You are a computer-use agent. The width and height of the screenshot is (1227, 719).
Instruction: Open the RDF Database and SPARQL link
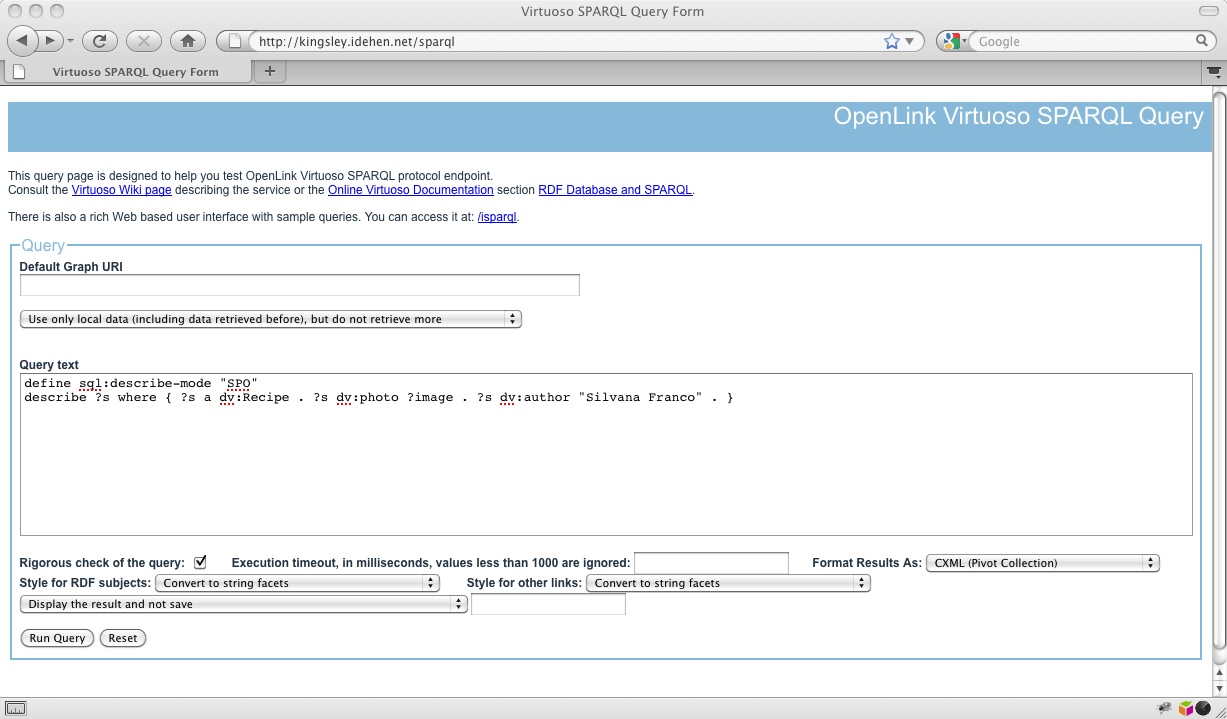pos(615,190)
